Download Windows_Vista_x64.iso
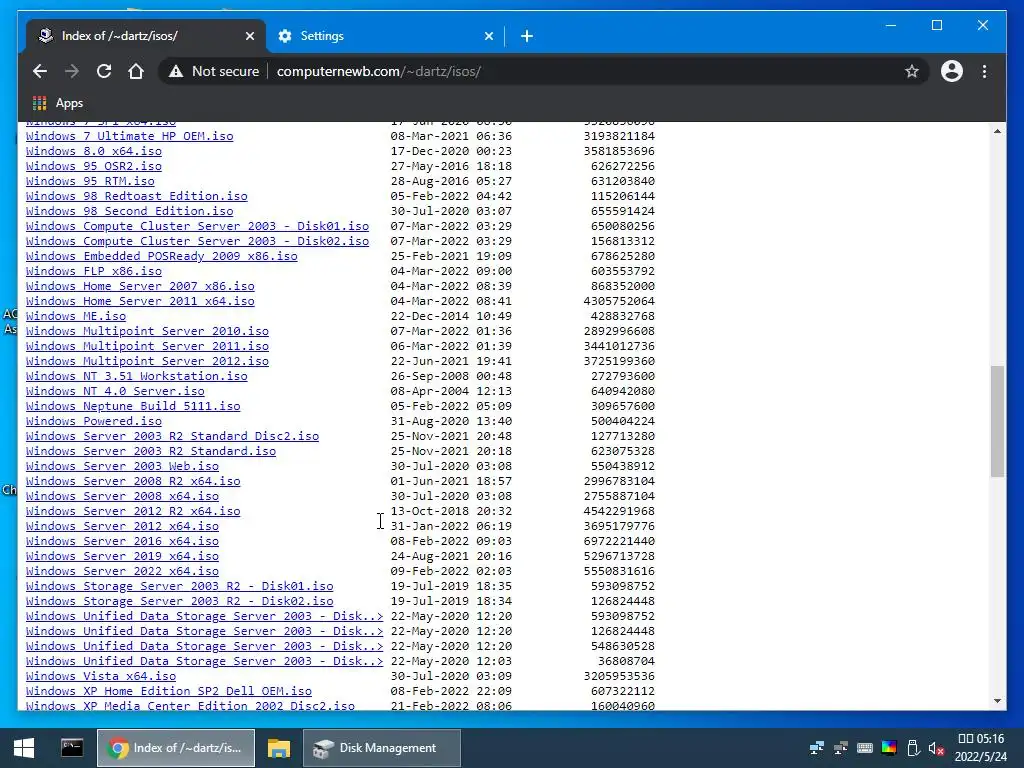Viewport: 1024px width, 768px height. [101, 677]
